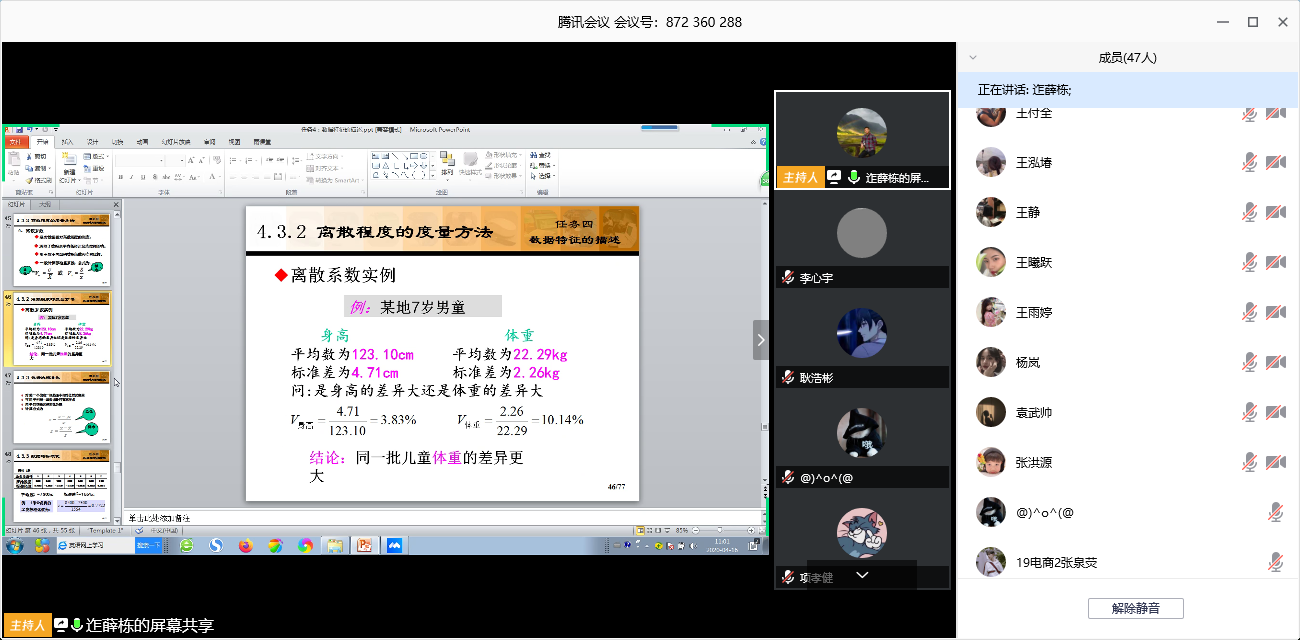This screenshot has width=1300, height=640.
Task: Click 杨岚's muted microphone icon
Action: pyautogui.click(x=1249, y=362)
